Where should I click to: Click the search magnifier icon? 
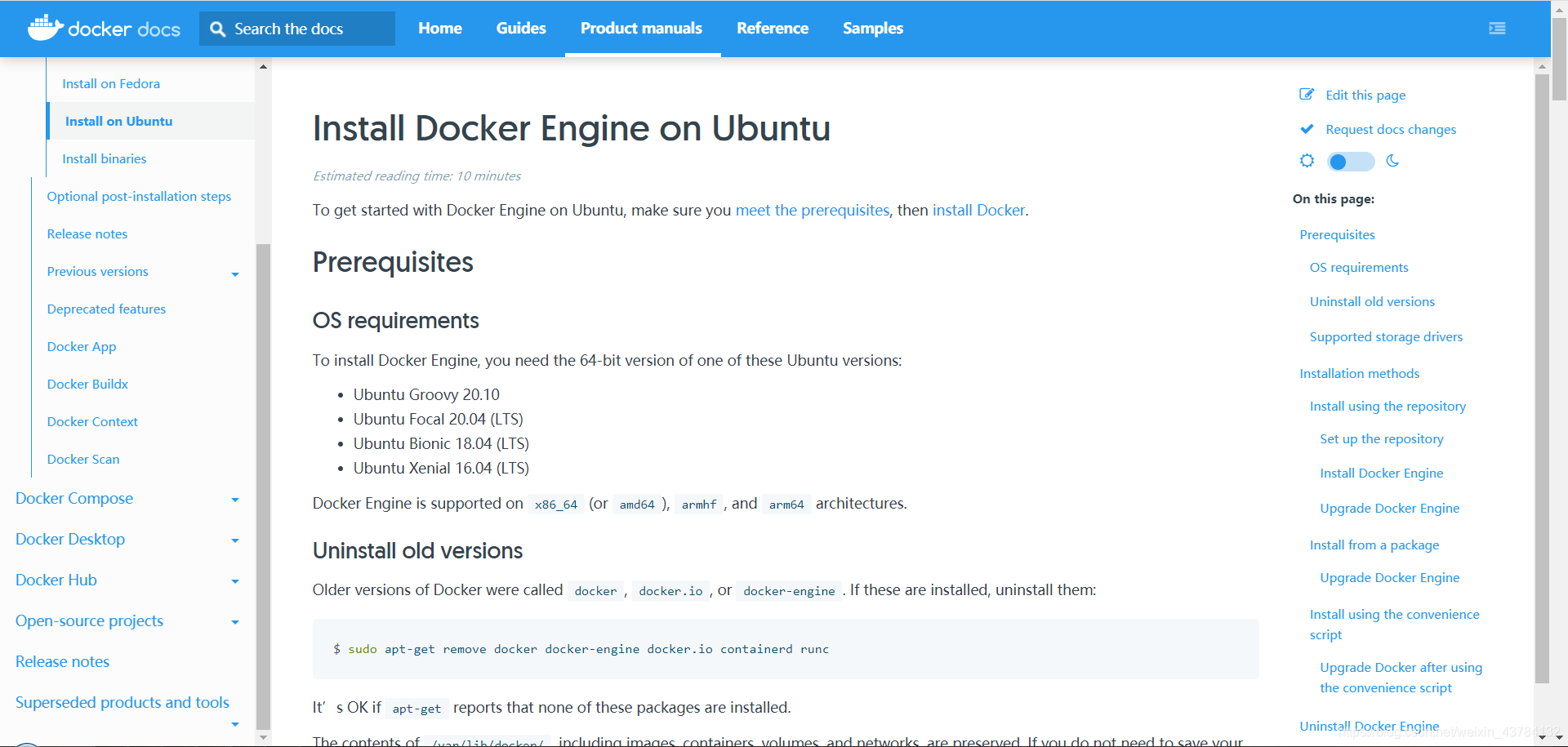tap(217, 29)
